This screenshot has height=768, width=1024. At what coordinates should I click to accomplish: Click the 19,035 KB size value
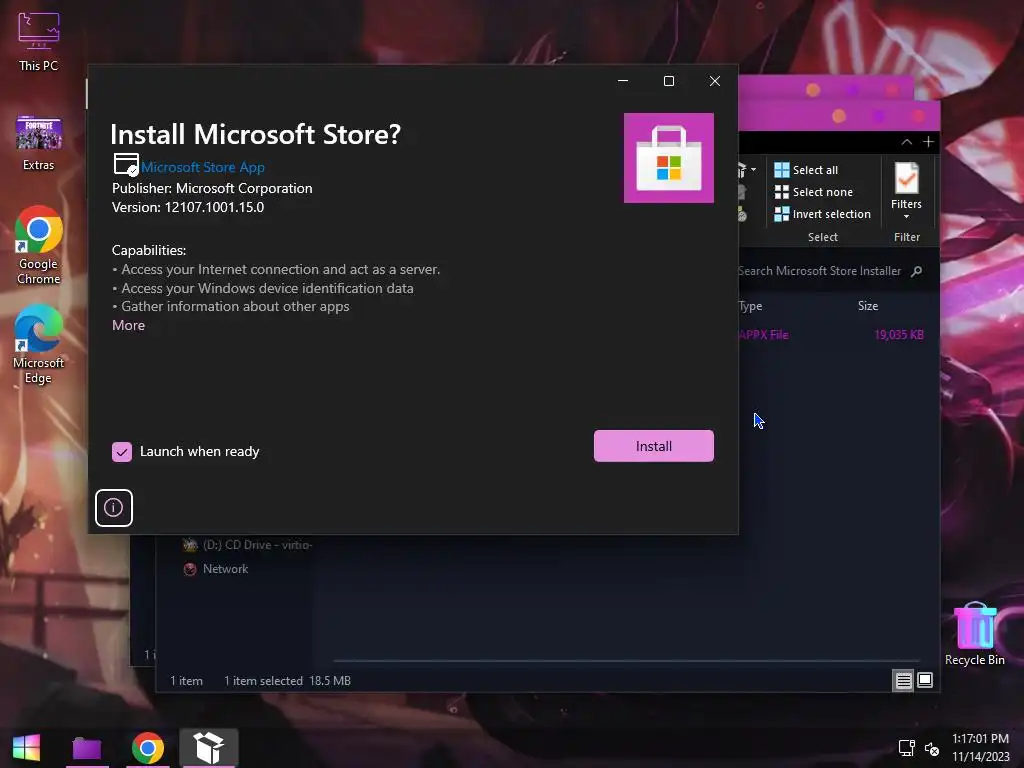[899, 334]
